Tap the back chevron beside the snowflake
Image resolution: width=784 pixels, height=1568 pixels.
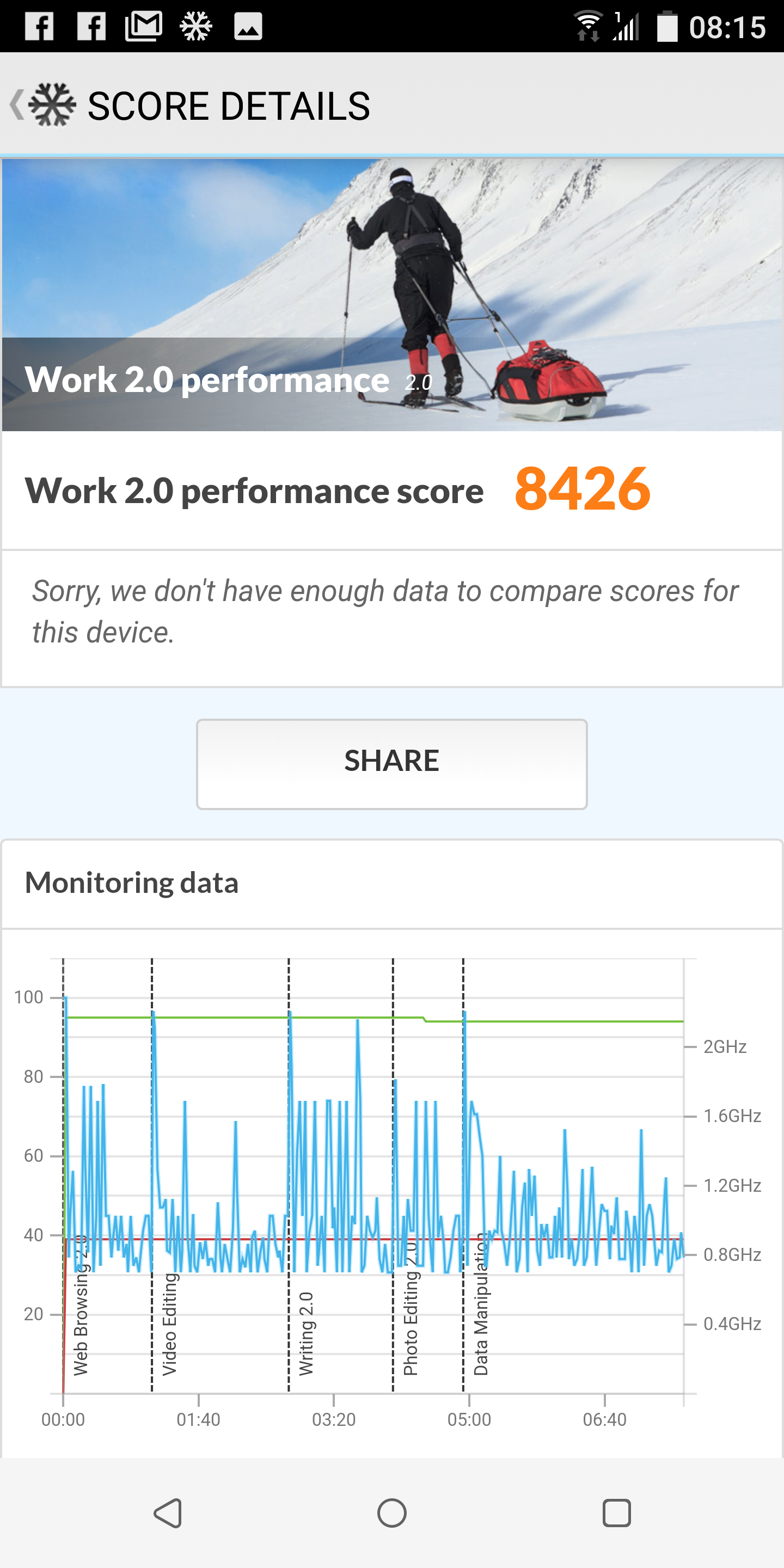pos(16,105)
